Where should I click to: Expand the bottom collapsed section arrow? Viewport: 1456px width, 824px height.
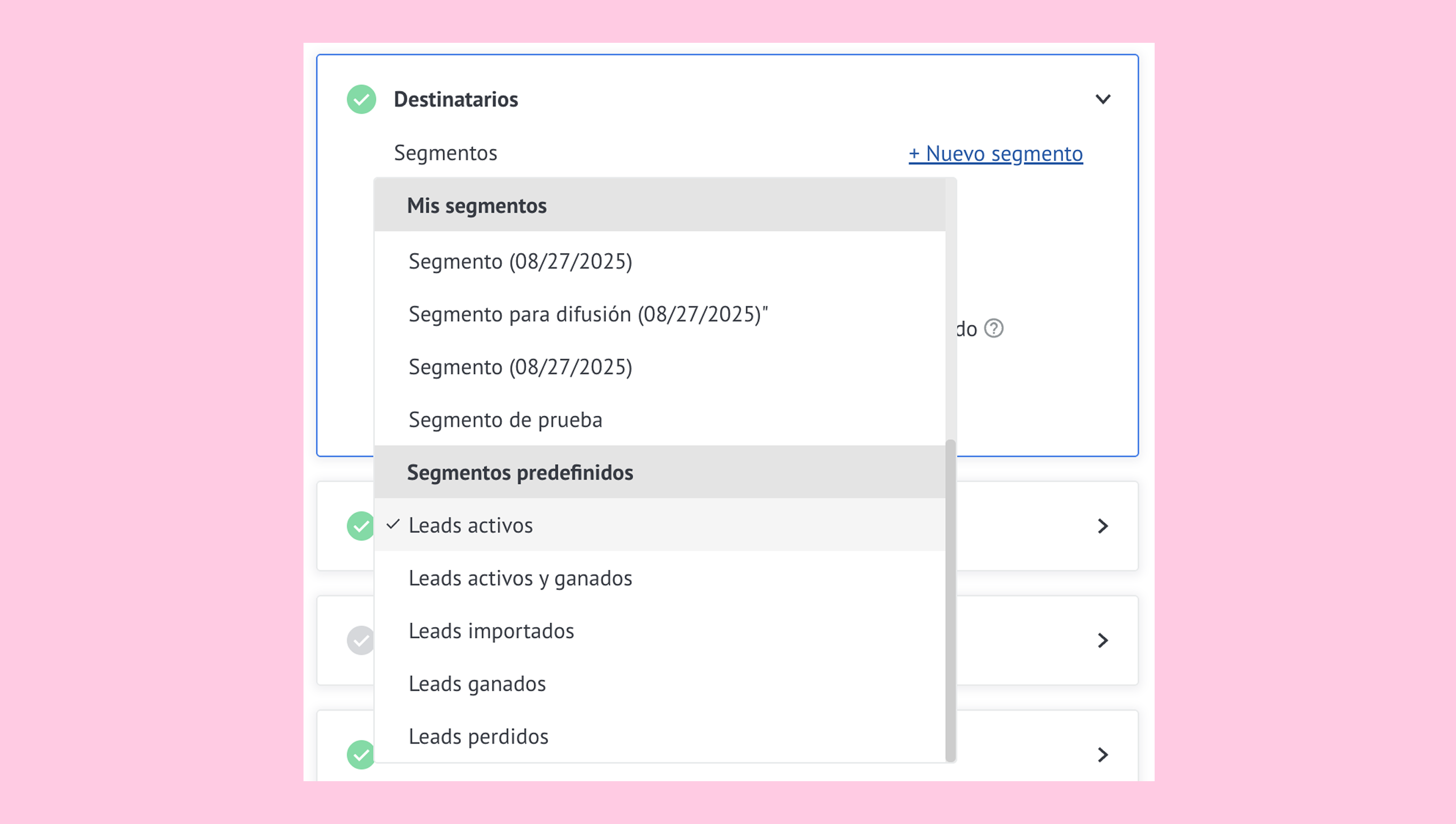(x=1103, y=754)
